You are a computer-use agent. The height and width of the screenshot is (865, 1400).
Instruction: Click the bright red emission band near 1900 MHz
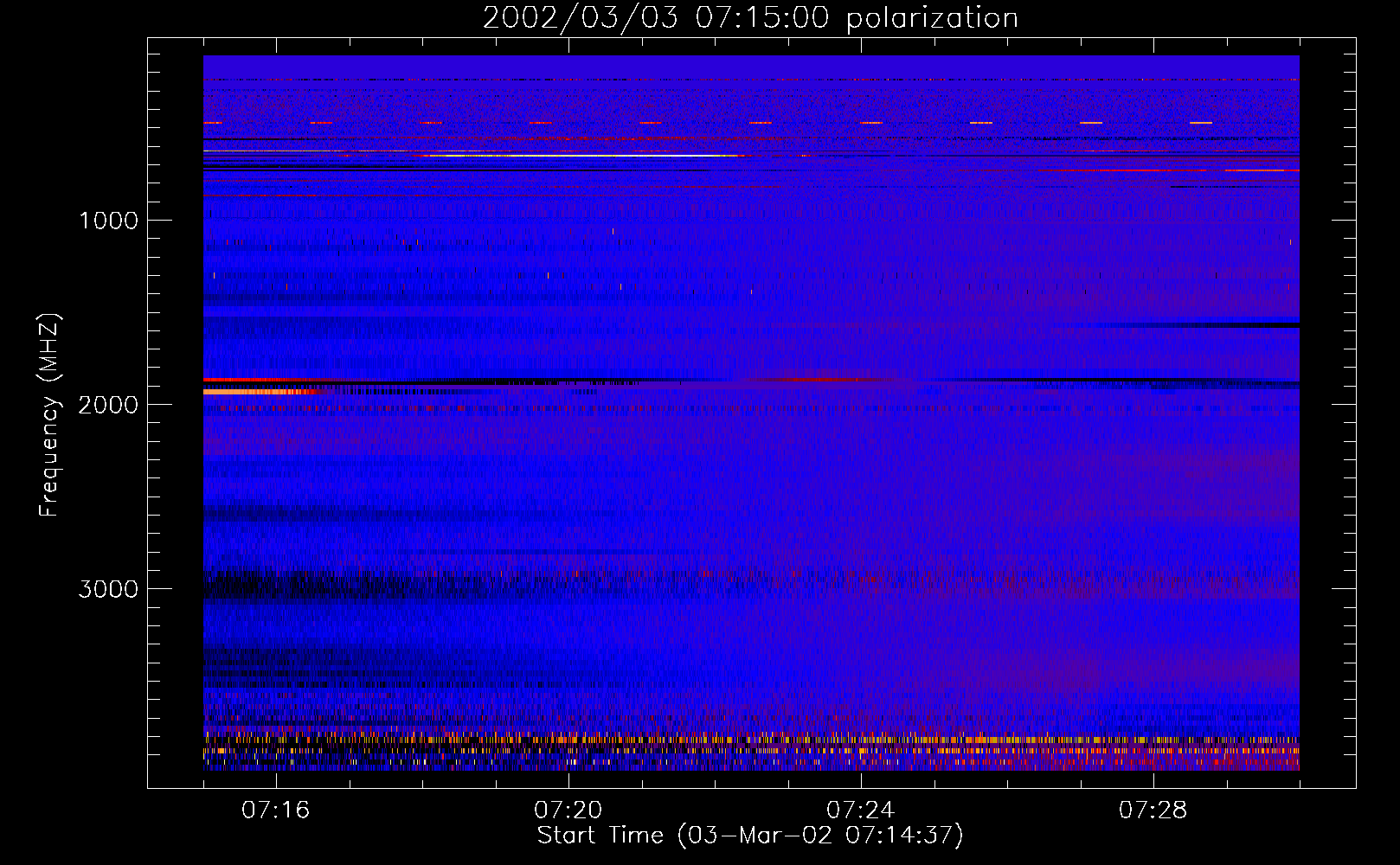260,380
